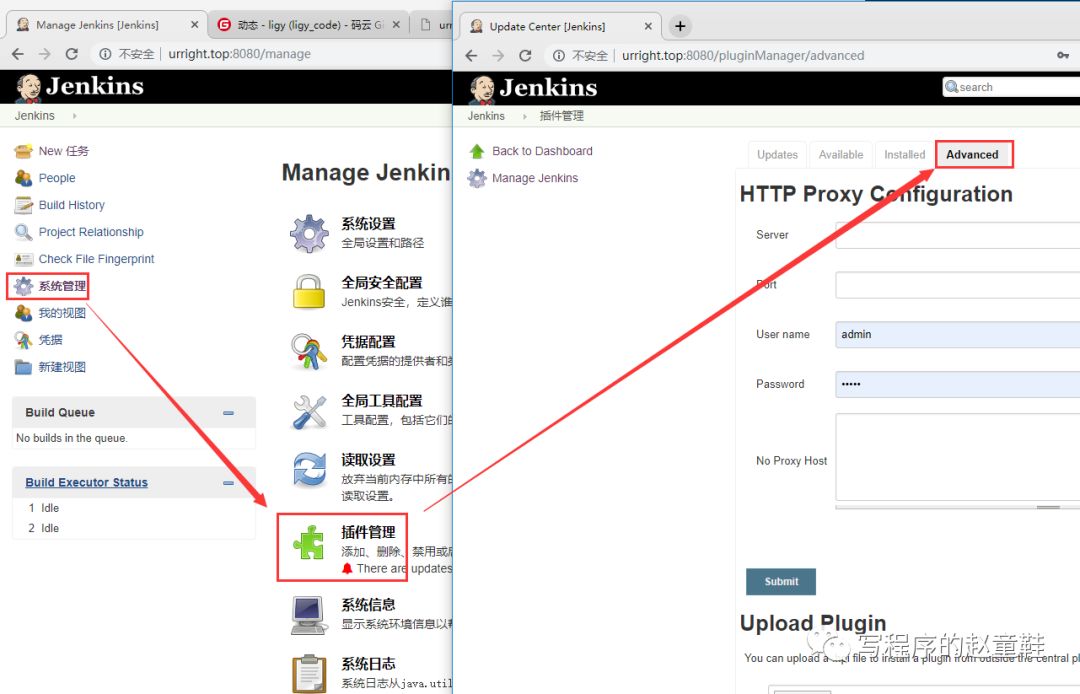
Task: Click the saved password key icon in address bar
Action: (x=1063, y=55)
